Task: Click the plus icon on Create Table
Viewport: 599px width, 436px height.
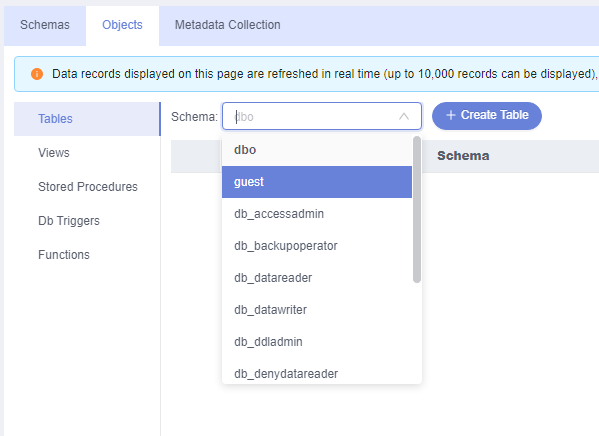Action: pyautogui.click(x=451, y=115)
